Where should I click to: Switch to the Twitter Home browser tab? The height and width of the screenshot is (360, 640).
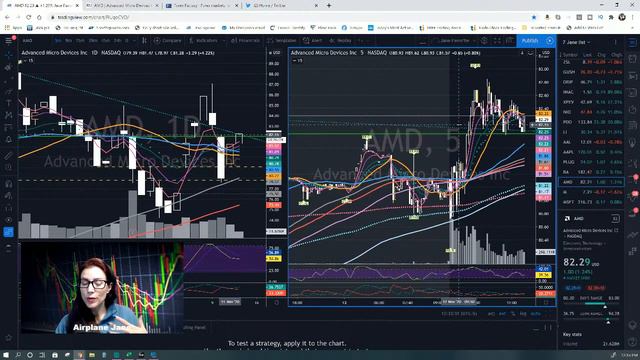click(x=280, y=6)
